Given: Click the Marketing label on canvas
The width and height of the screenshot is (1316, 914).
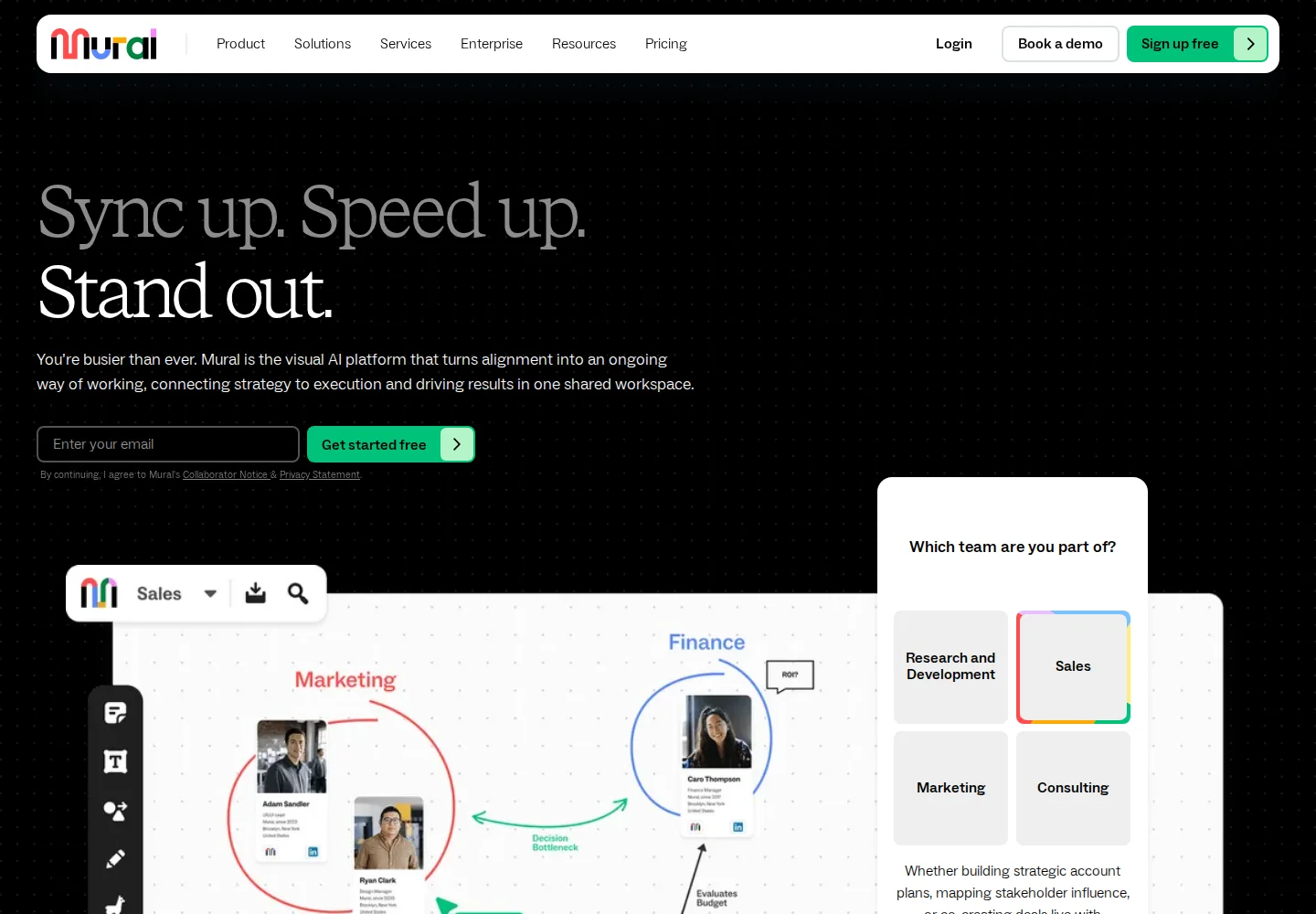Looking at the screenshot, I should point(345,680).
